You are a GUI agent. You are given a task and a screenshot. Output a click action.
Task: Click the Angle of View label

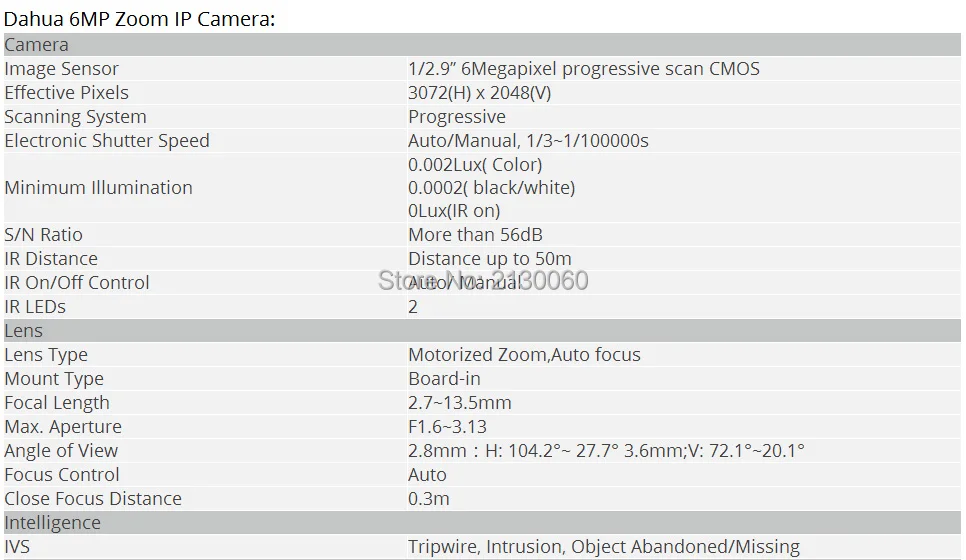60,450
